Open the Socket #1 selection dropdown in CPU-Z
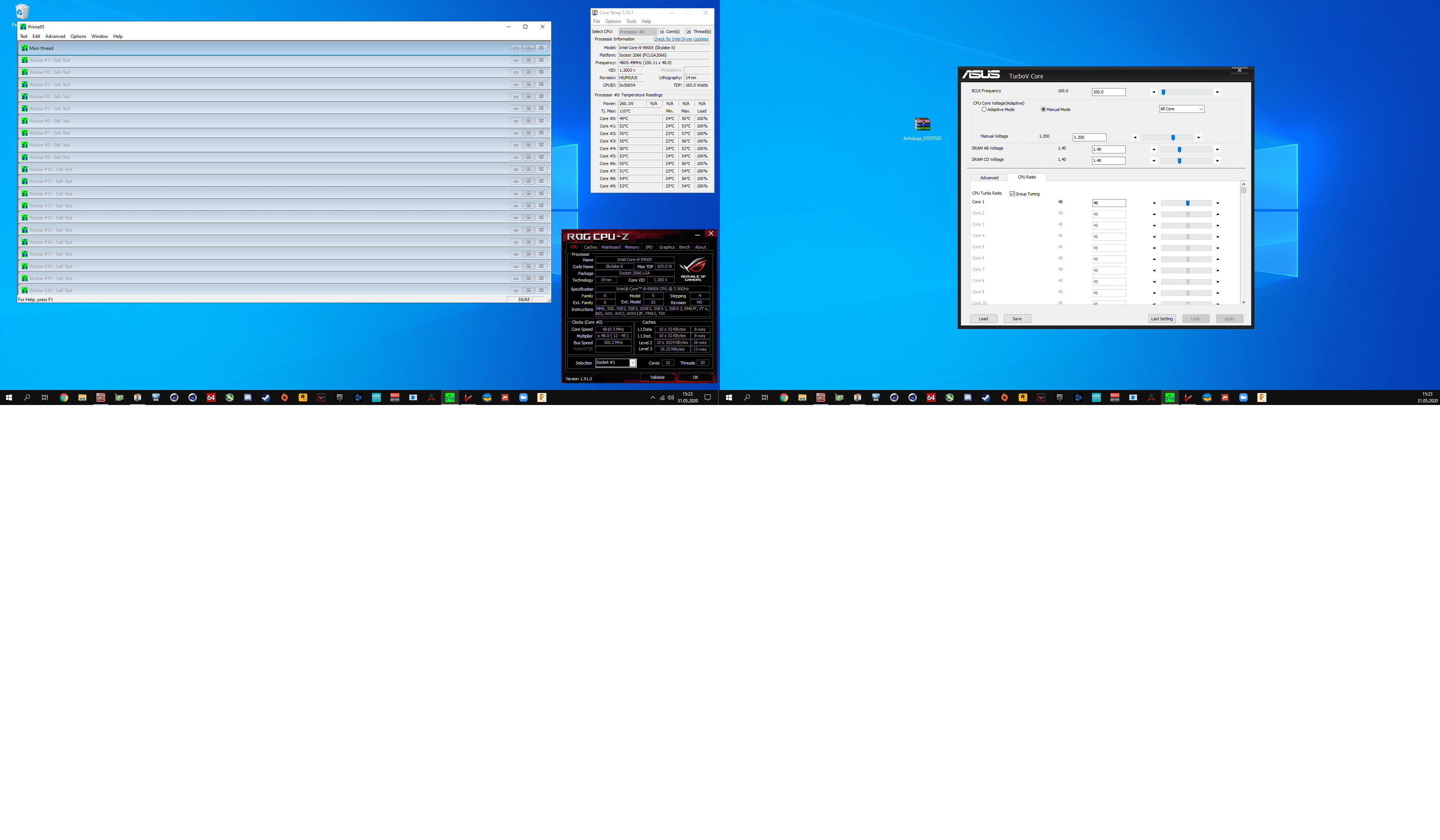The width and height of the screenshot is (1440, 840). (615, 363)
